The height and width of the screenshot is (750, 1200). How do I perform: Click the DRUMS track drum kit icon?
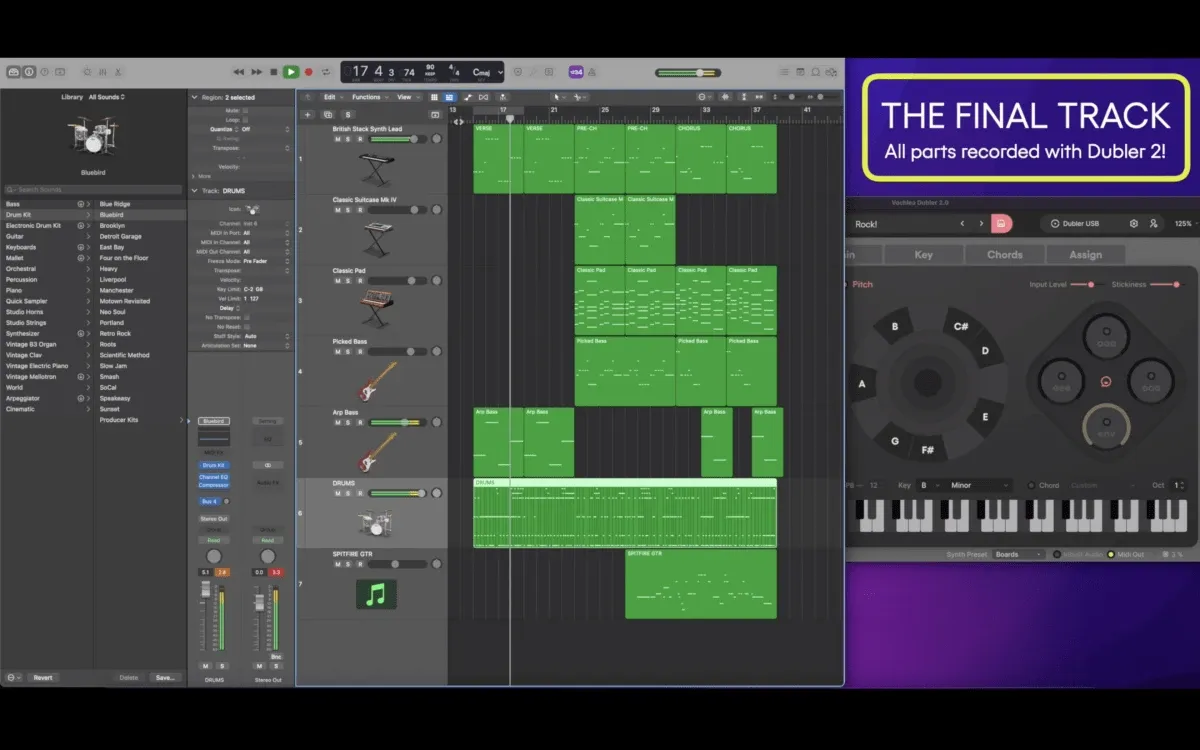click(x=376, y=521)
